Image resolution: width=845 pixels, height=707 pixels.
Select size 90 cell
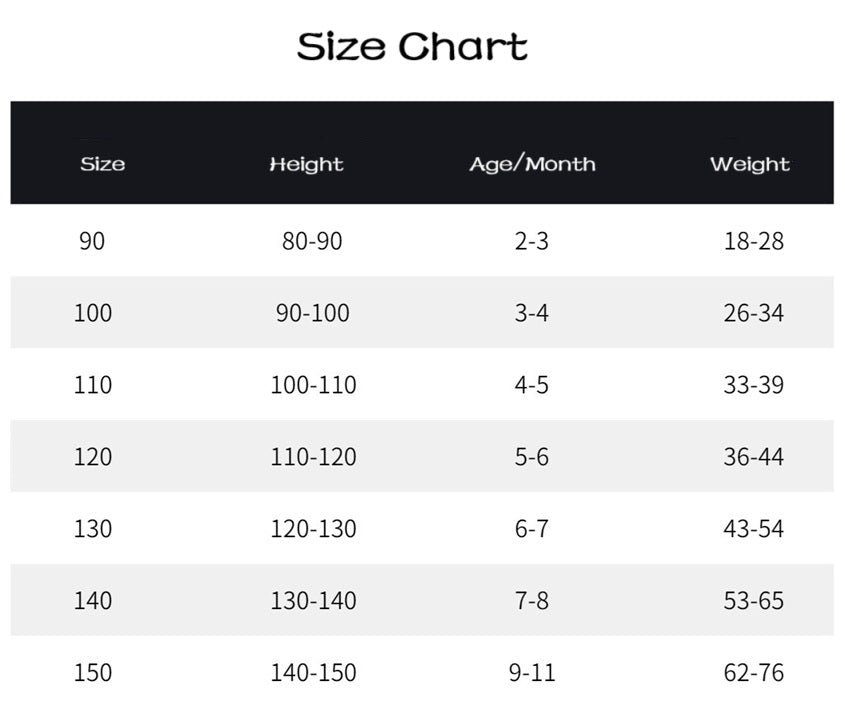click(x=91, y=241)
